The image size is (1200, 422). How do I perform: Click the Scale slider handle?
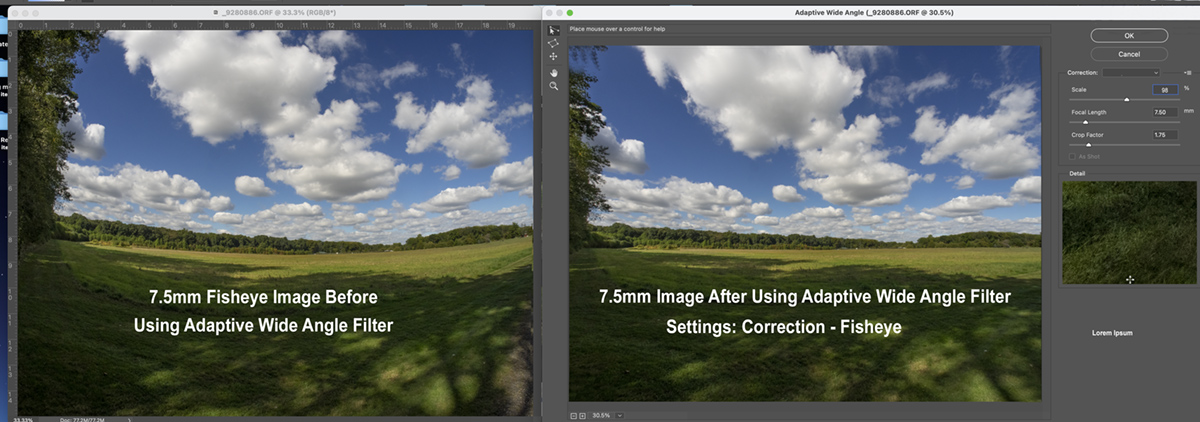point(1127,100)
